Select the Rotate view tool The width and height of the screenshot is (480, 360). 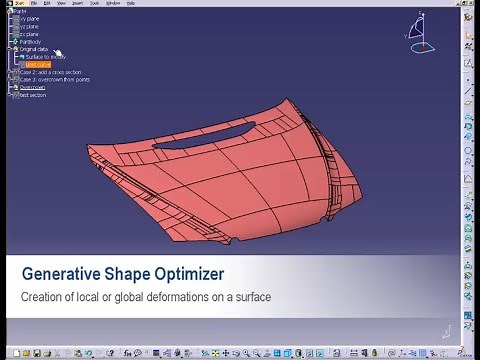tap(236, 353)
